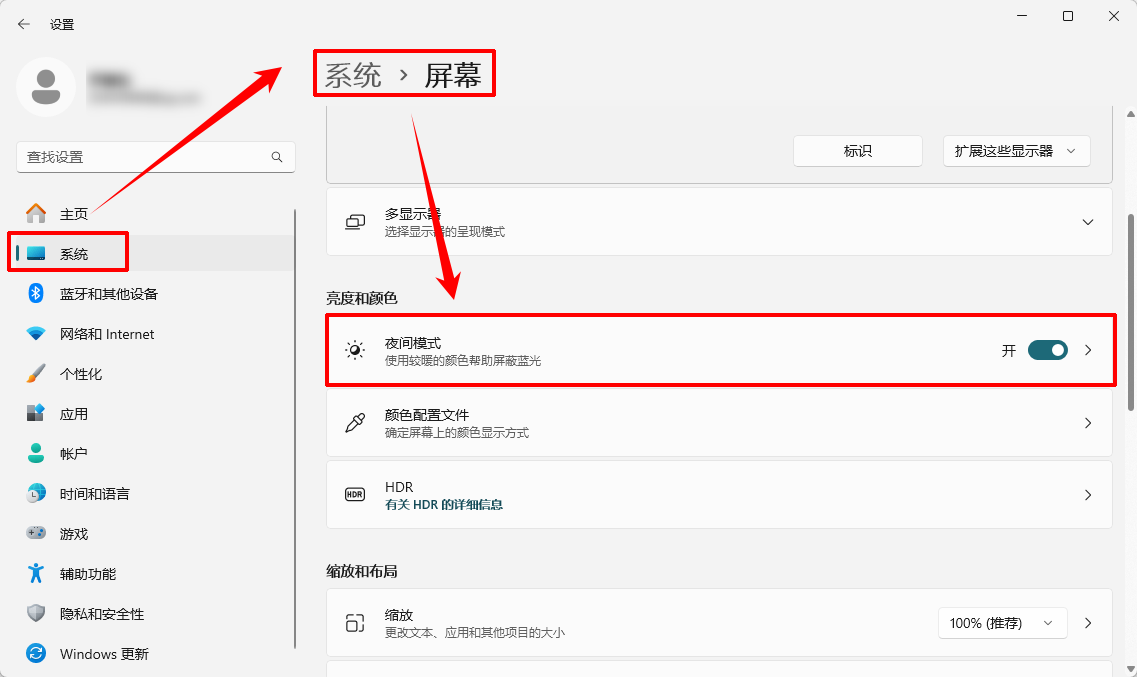Open 颜色配置文件 with its chevron
Viewport: 1137px width, 677px height.
coord(1088,423)
